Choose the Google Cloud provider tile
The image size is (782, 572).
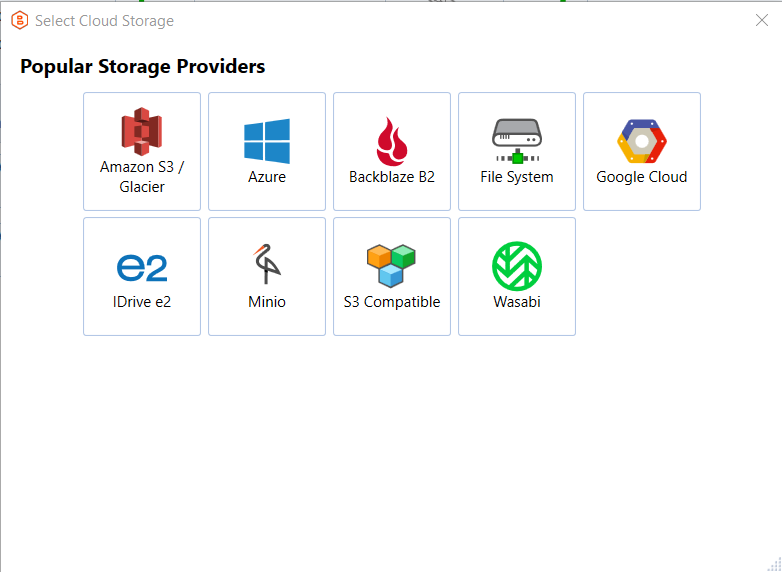642,152
